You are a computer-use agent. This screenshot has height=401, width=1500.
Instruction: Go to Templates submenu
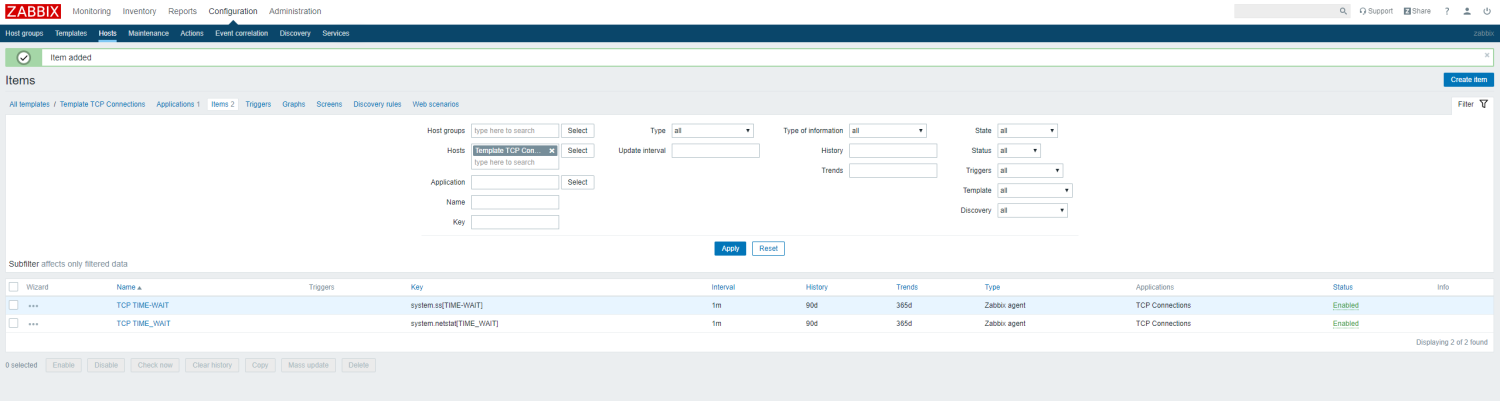(71, 33)
